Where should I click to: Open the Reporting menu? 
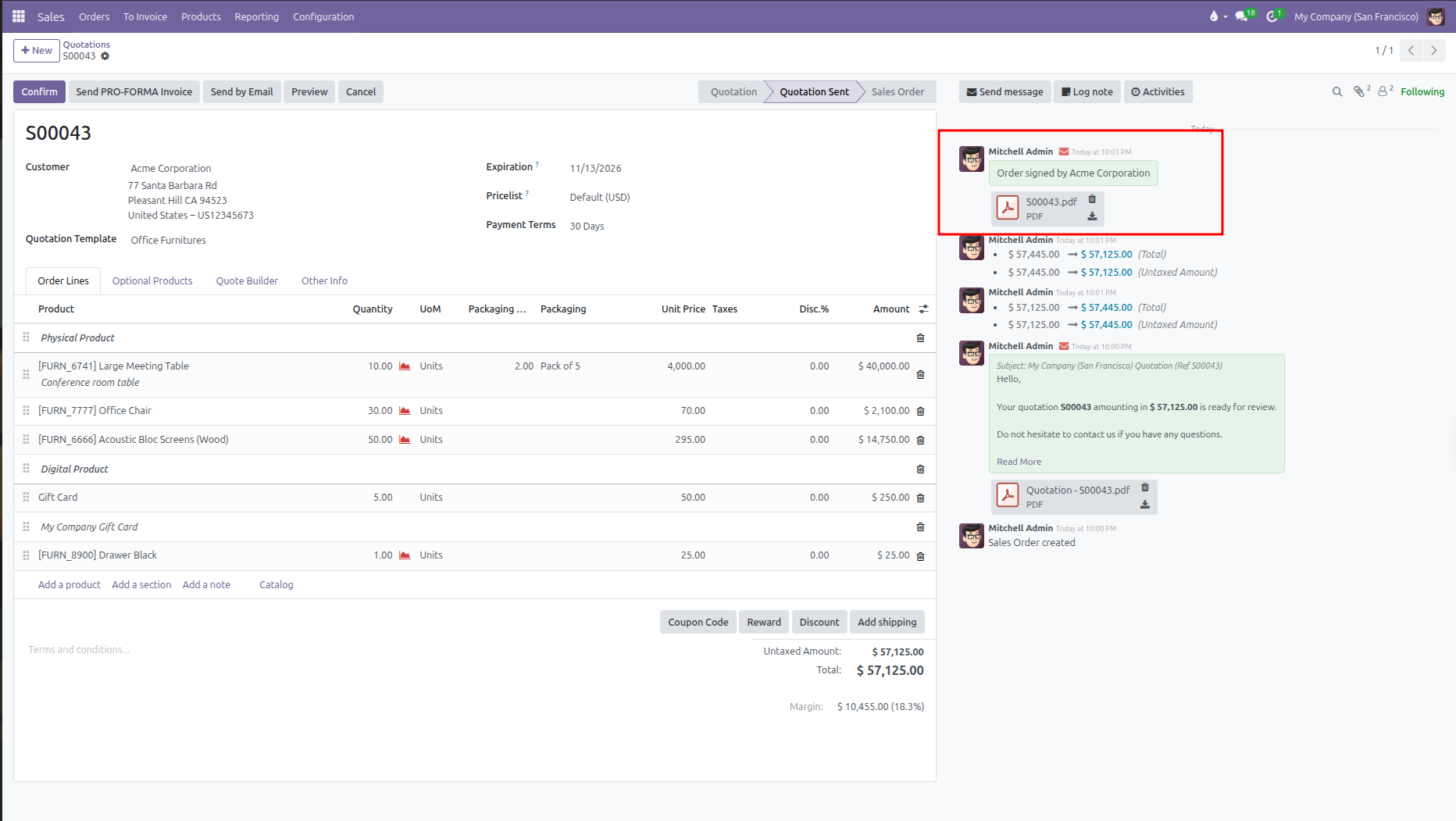pyautogui.click(x=256, y=16)
